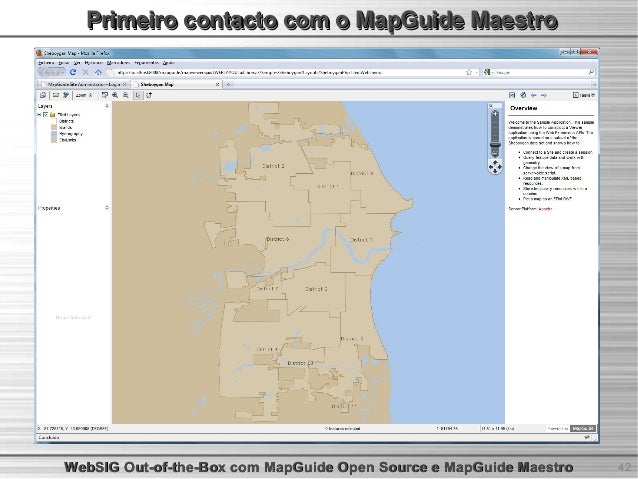Click the pan arrows navigator control

point(495,167)
